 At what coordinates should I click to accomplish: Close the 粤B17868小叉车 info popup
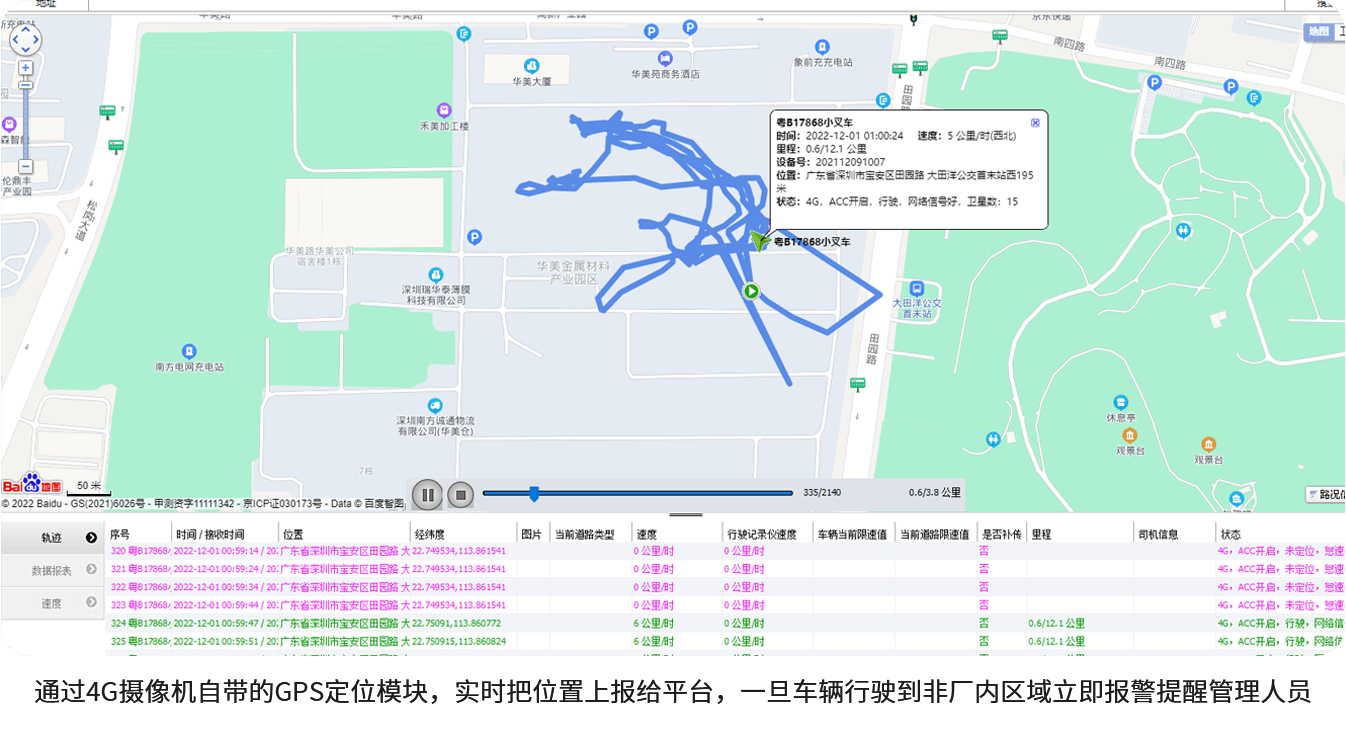(x=1035, y=122)
